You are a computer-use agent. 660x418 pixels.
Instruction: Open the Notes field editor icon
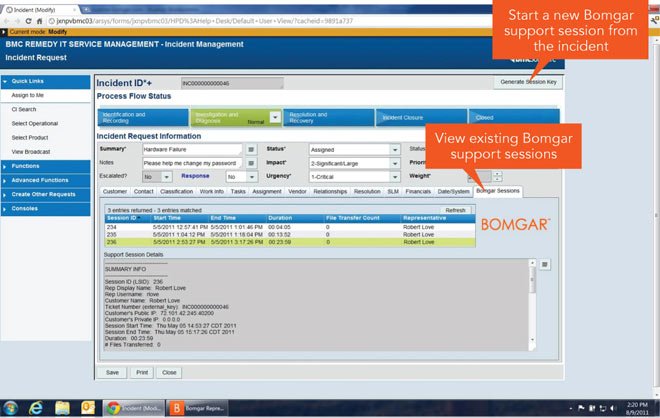pyautogui.click(x=251, y=163)
